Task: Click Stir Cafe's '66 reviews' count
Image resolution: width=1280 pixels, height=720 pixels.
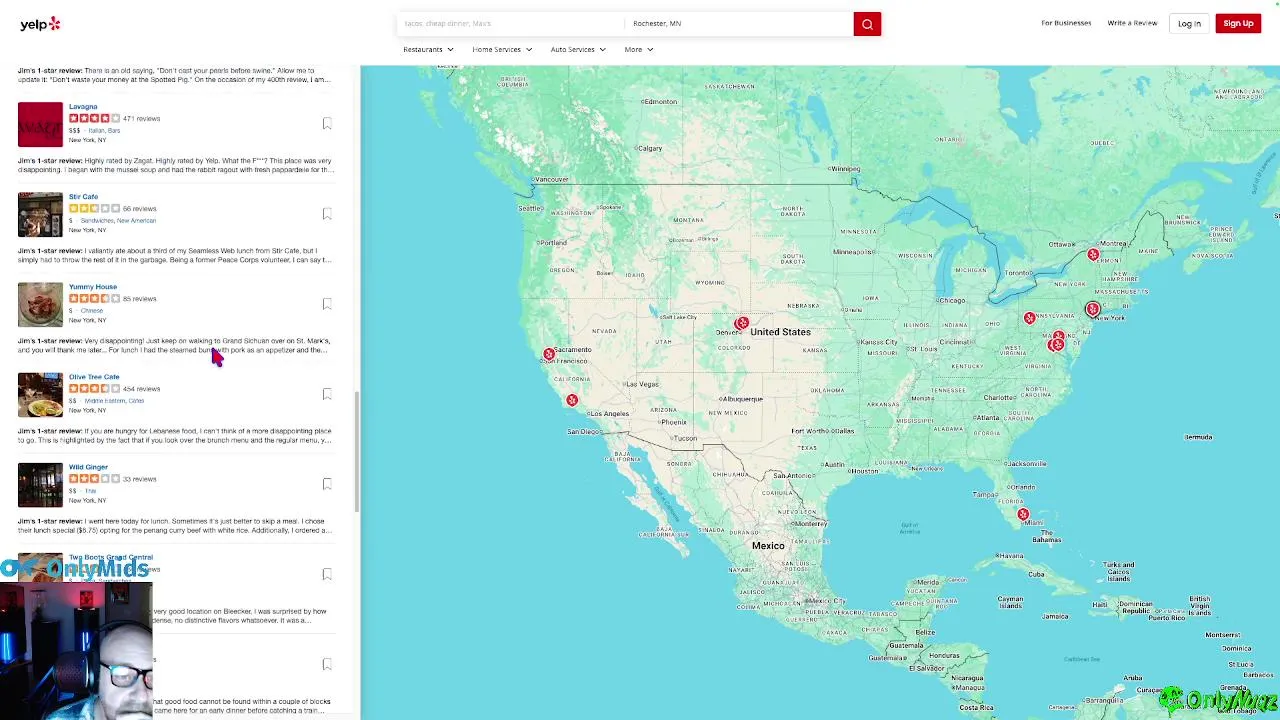Action: (139, 208)
